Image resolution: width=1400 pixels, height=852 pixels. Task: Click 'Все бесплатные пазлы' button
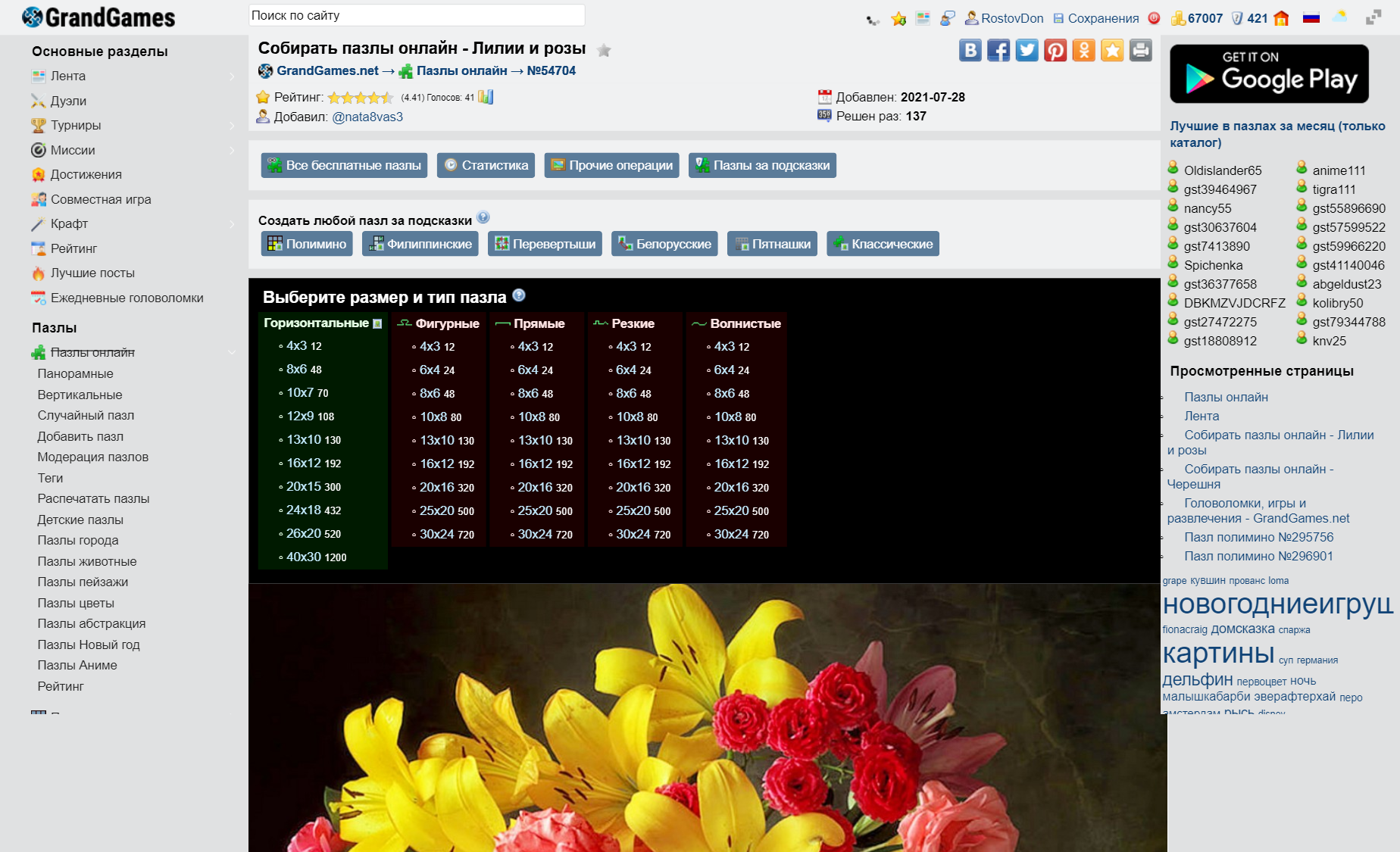tap(344, 165)
